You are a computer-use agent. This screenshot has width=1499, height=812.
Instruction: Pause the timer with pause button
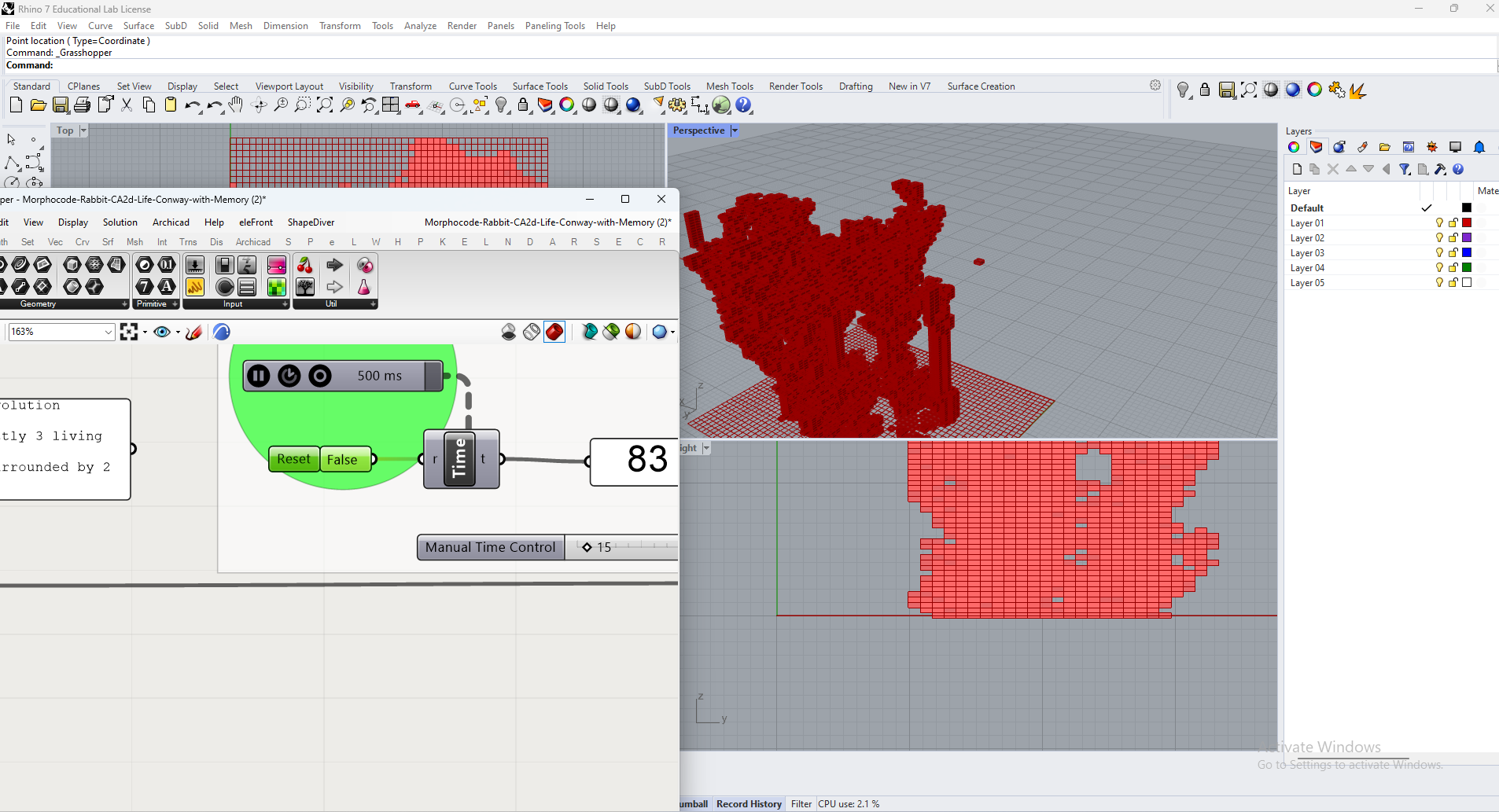coord(259,376)
